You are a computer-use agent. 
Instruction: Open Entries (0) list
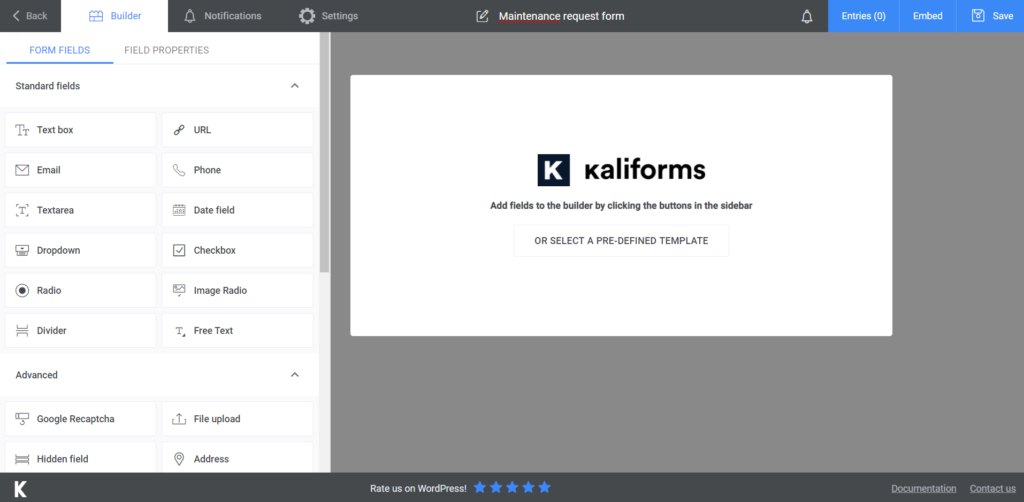click(863, 16)
